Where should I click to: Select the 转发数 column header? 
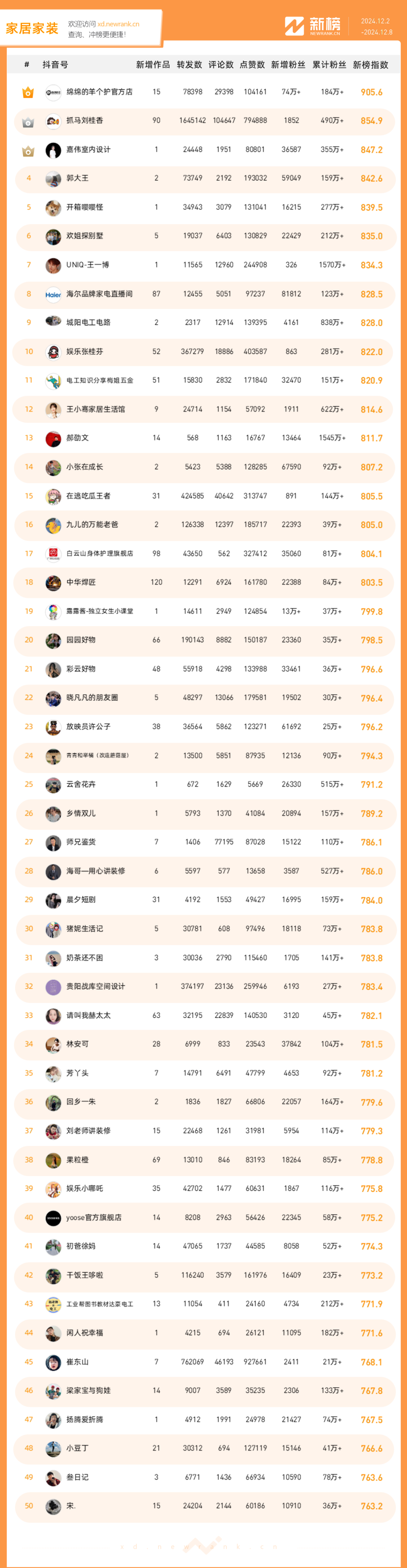click(189, 65)
